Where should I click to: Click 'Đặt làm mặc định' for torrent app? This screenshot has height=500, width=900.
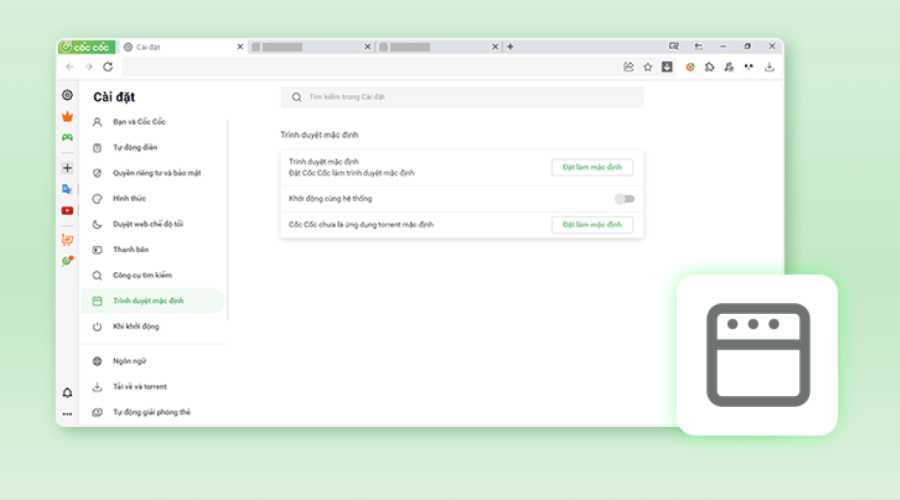tap(592, 225)
